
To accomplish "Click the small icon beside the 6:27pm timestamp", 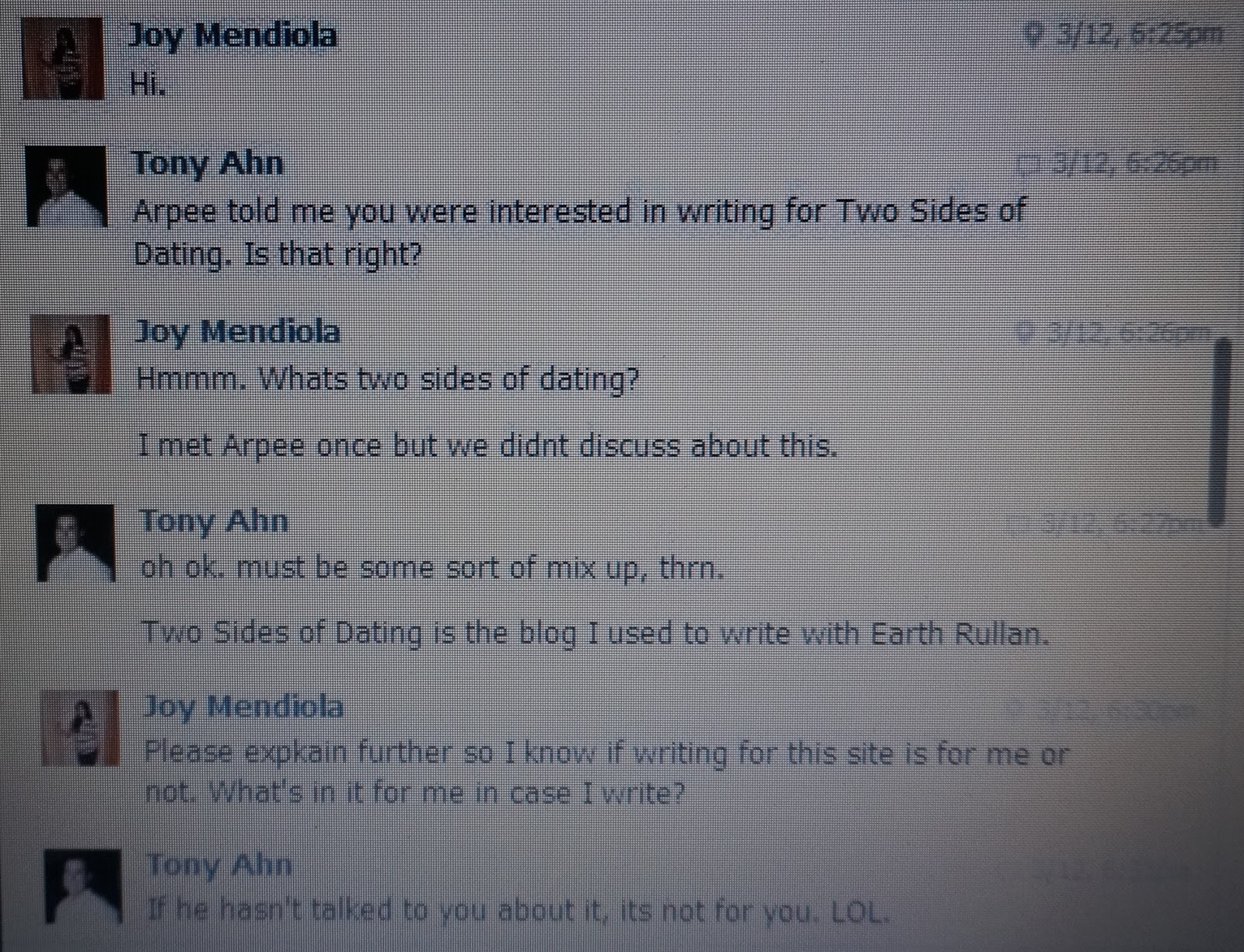I will pyautogui.click(x=1016, y=525).
